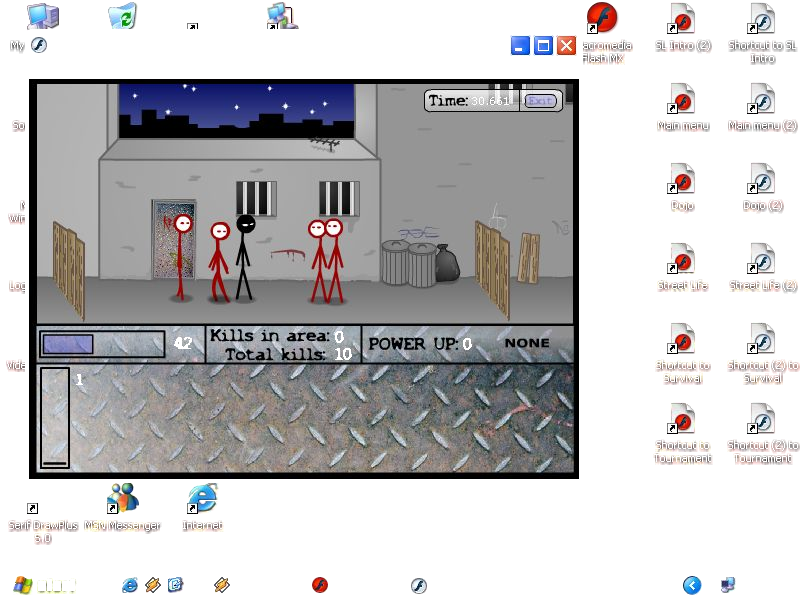The image size is (800, 600).
Task: Click the red Flash icon in the taskbar
Action: [320, 585]
